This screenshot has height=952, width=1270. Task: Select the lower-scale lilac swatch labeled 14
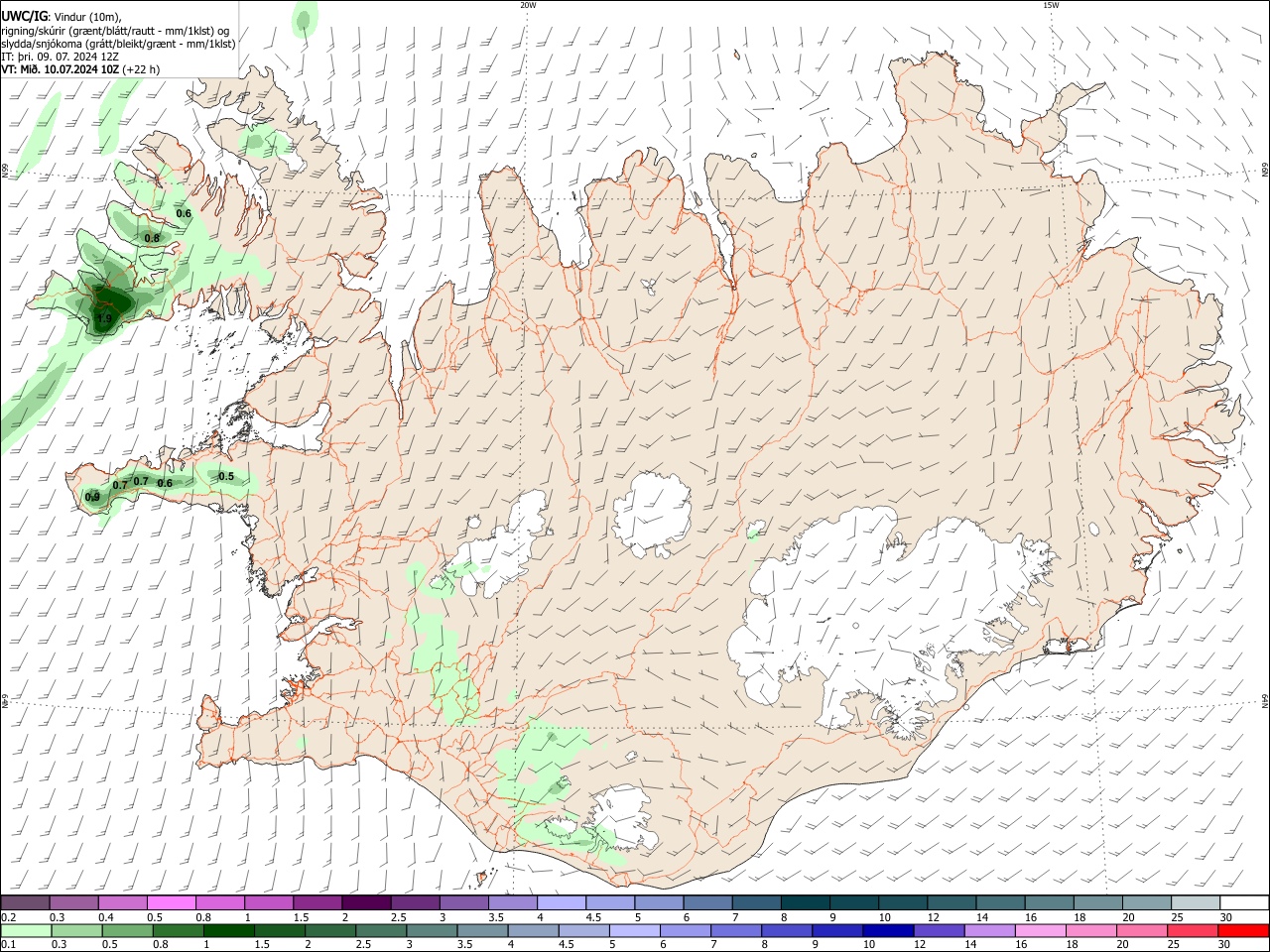coord(989,930)
